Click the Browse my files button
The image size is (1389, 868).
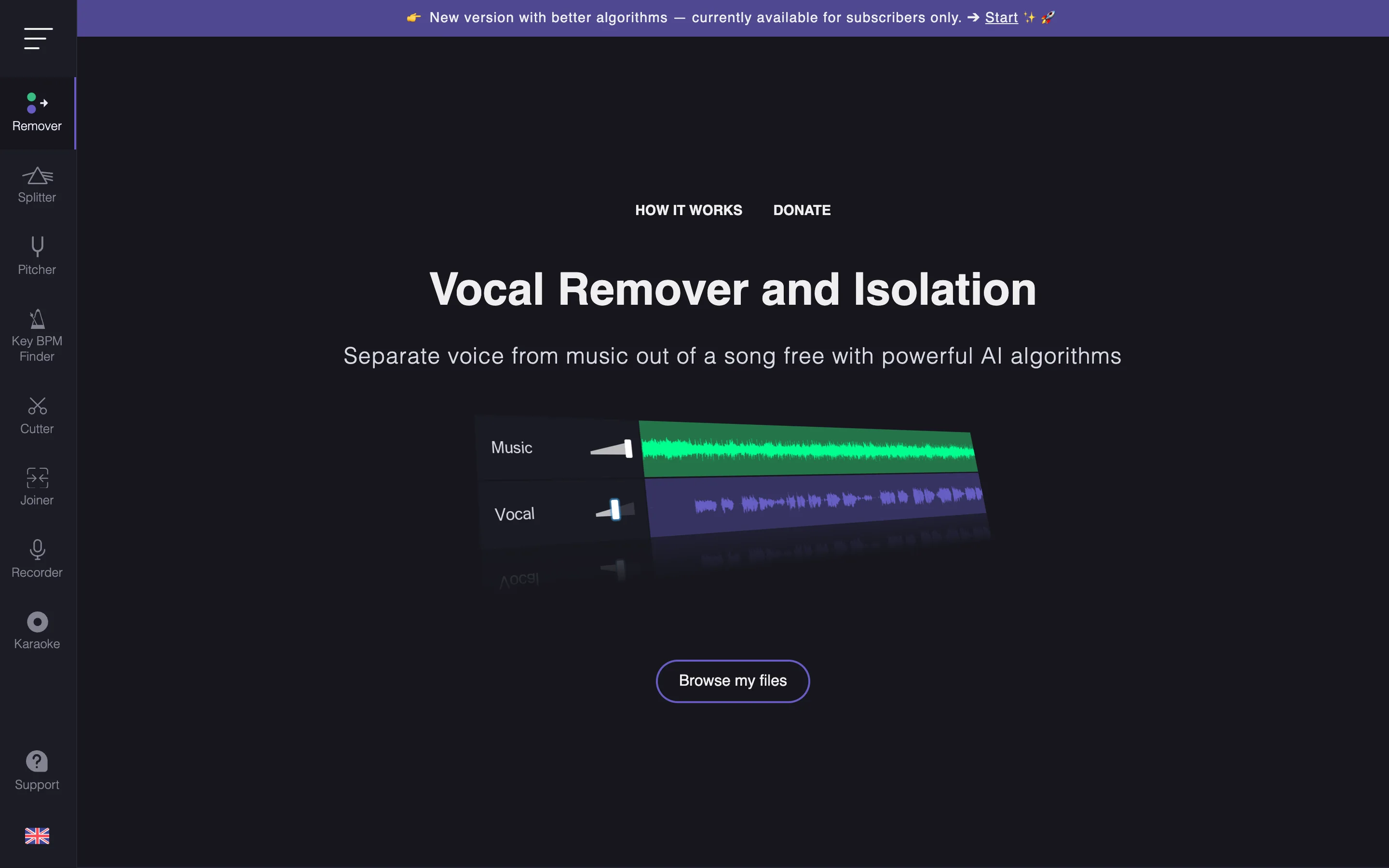(733, 681)
